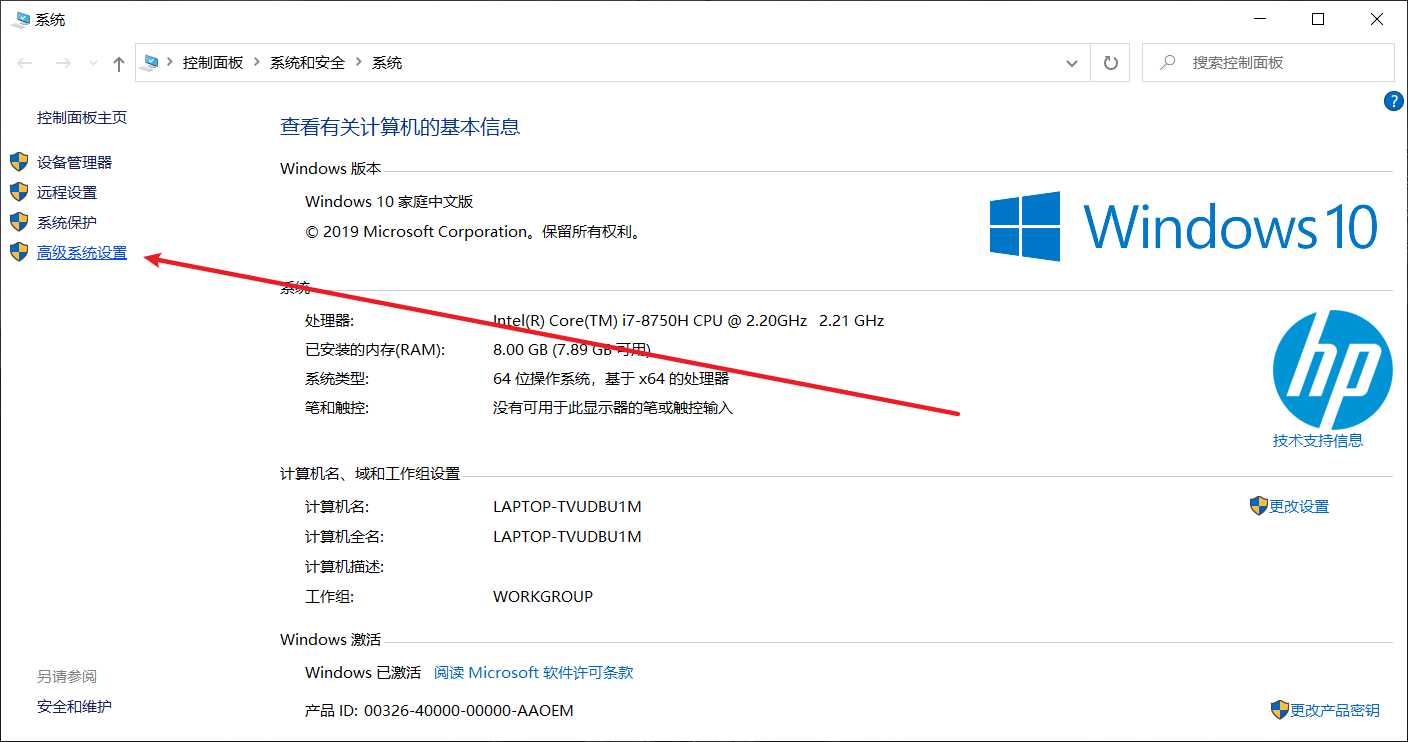The width and height of the screenshot is (1408, 742).
Task: Maximize the 系统 window
Action: (x=1318, y=19)
